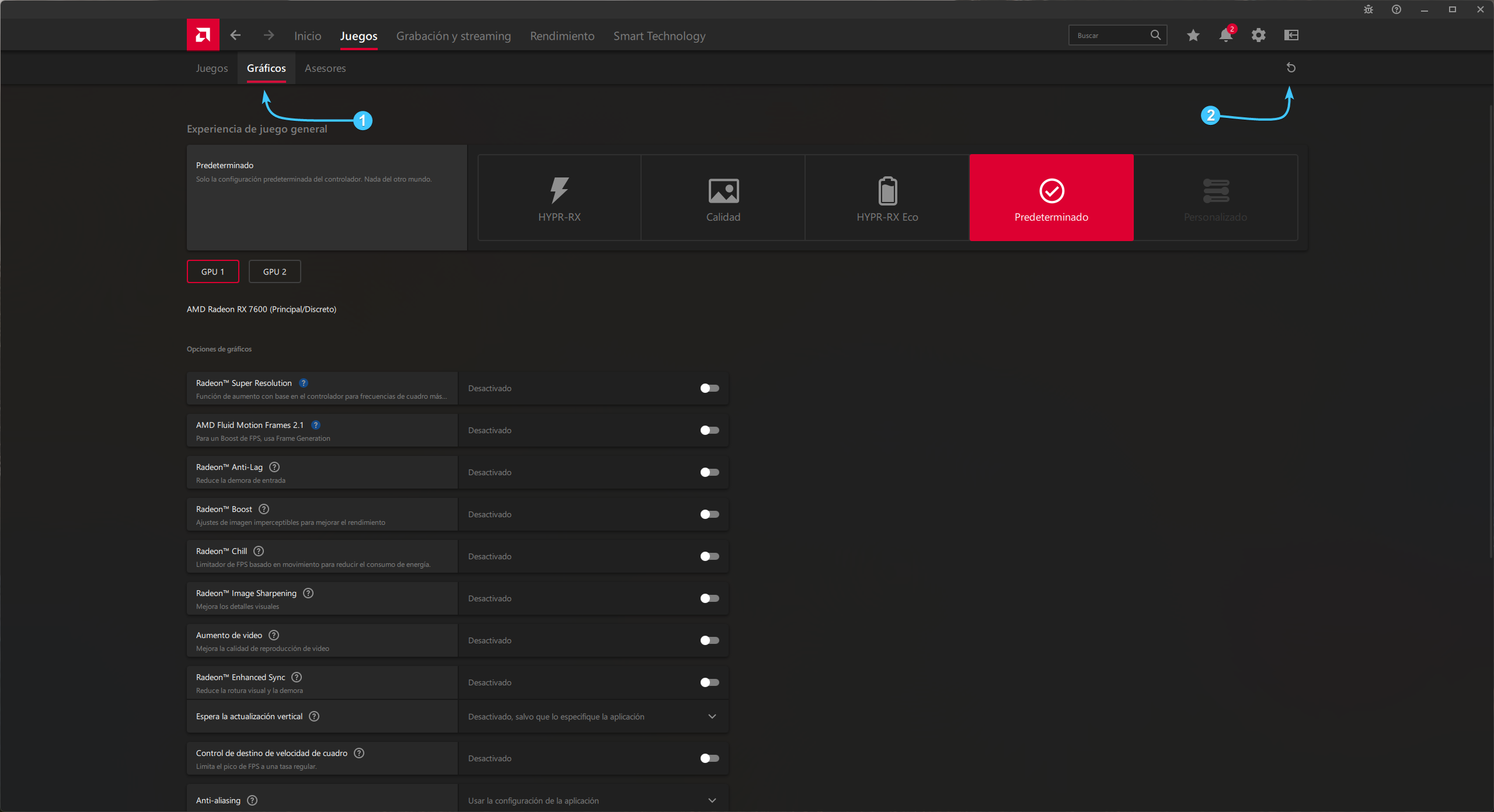Select the HYPR-RX Eco profile
Viewport: 1494px width, 812px height.
point(887,197)
